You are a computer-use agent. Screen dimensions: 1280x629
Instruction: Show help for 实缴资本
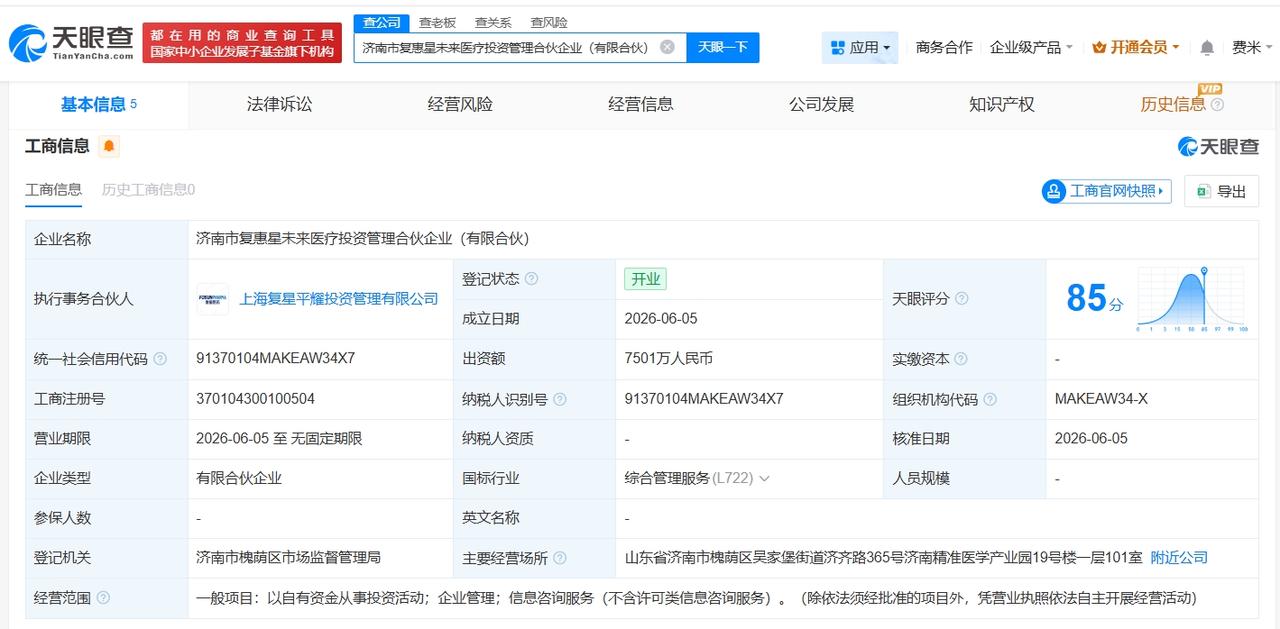(961, 359)
